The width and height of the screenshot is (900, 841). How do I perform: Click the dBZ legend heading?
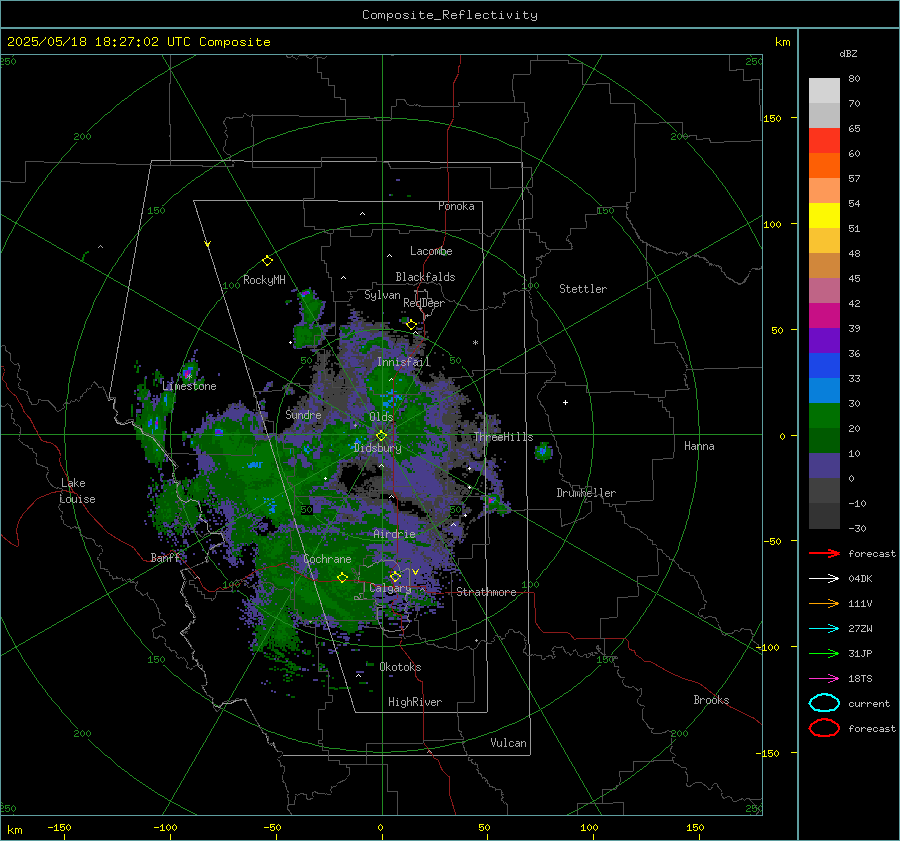[848, 53]
